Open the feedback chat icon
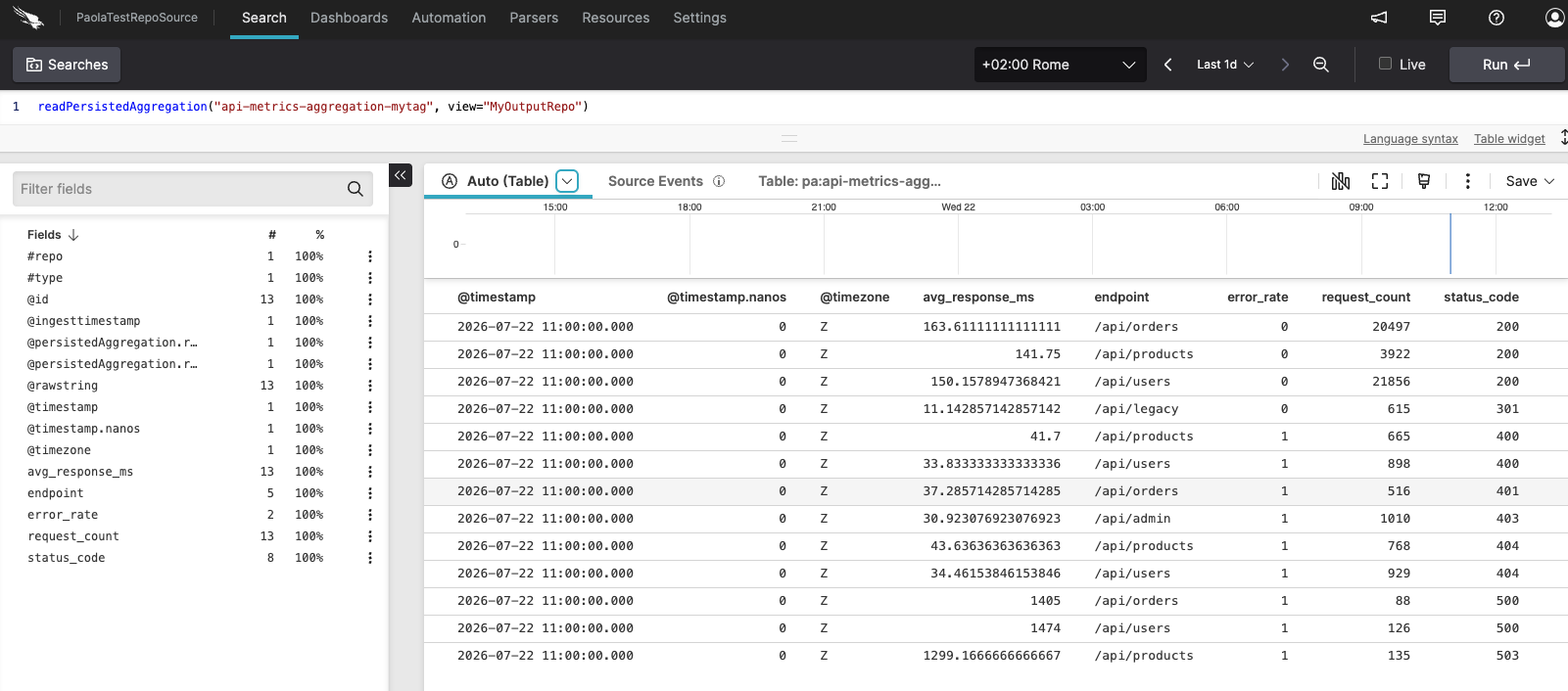The width and height of the screenshot is (1568, 691). point(1438,18)
